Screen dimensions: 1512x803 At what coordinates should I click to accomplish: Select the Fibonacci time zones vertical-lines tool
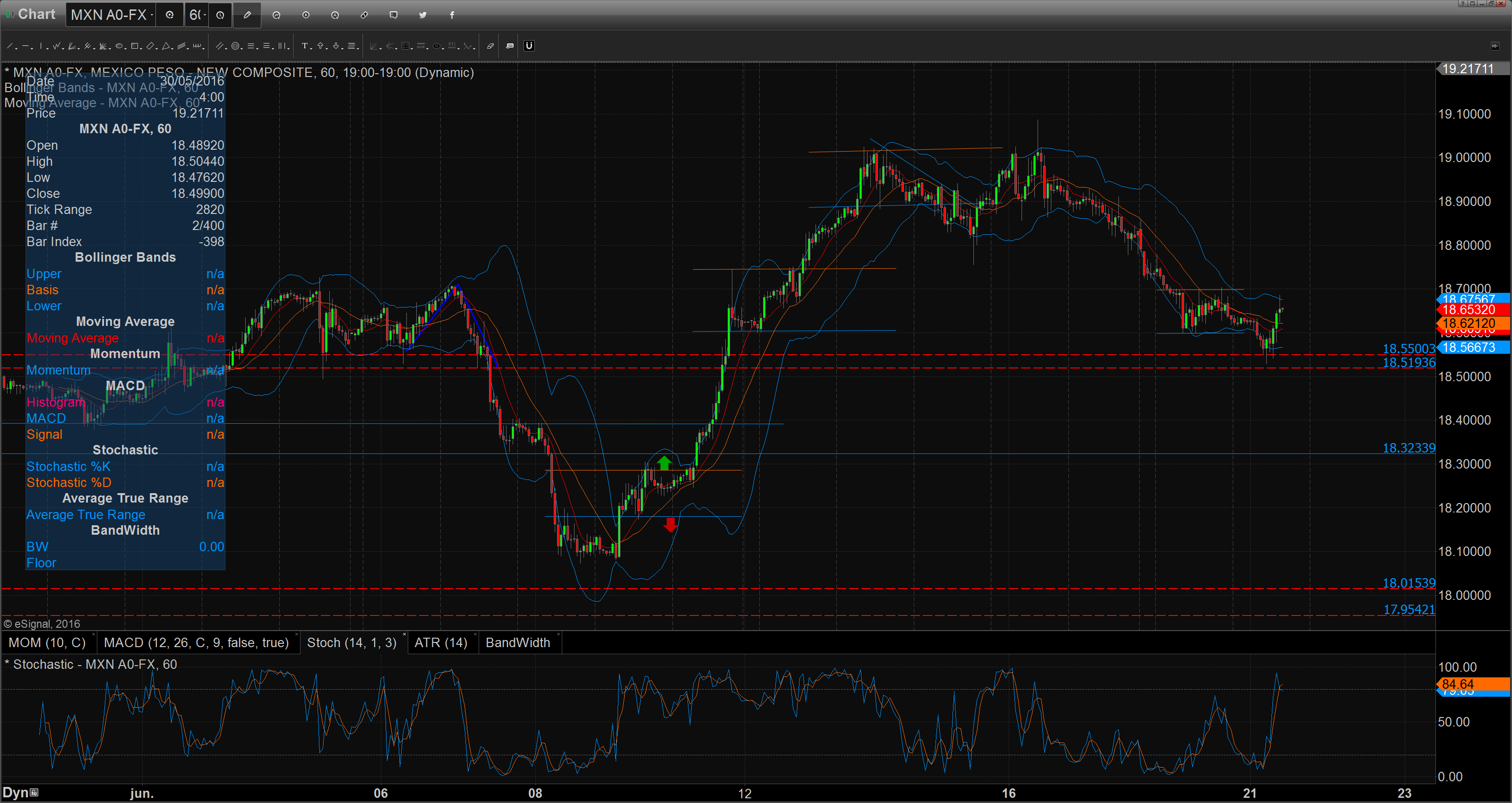[282, 46]
